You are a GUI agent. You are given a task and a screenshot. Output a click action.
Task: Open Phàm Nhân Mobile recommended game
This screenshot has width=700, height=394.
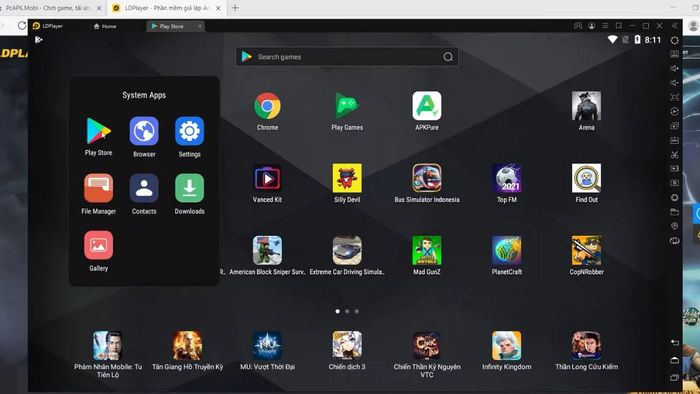click(x=108, y=346)
